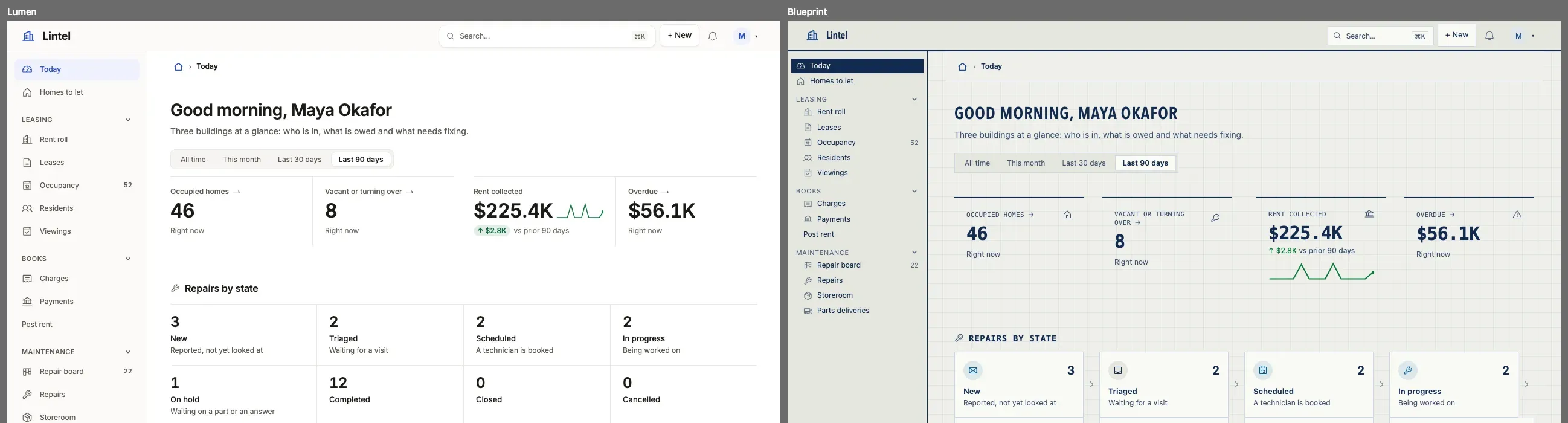Open Leases in Lumen sidebar
The width and height of the screenshot is (1568, 423).
(x=77, y=163)
